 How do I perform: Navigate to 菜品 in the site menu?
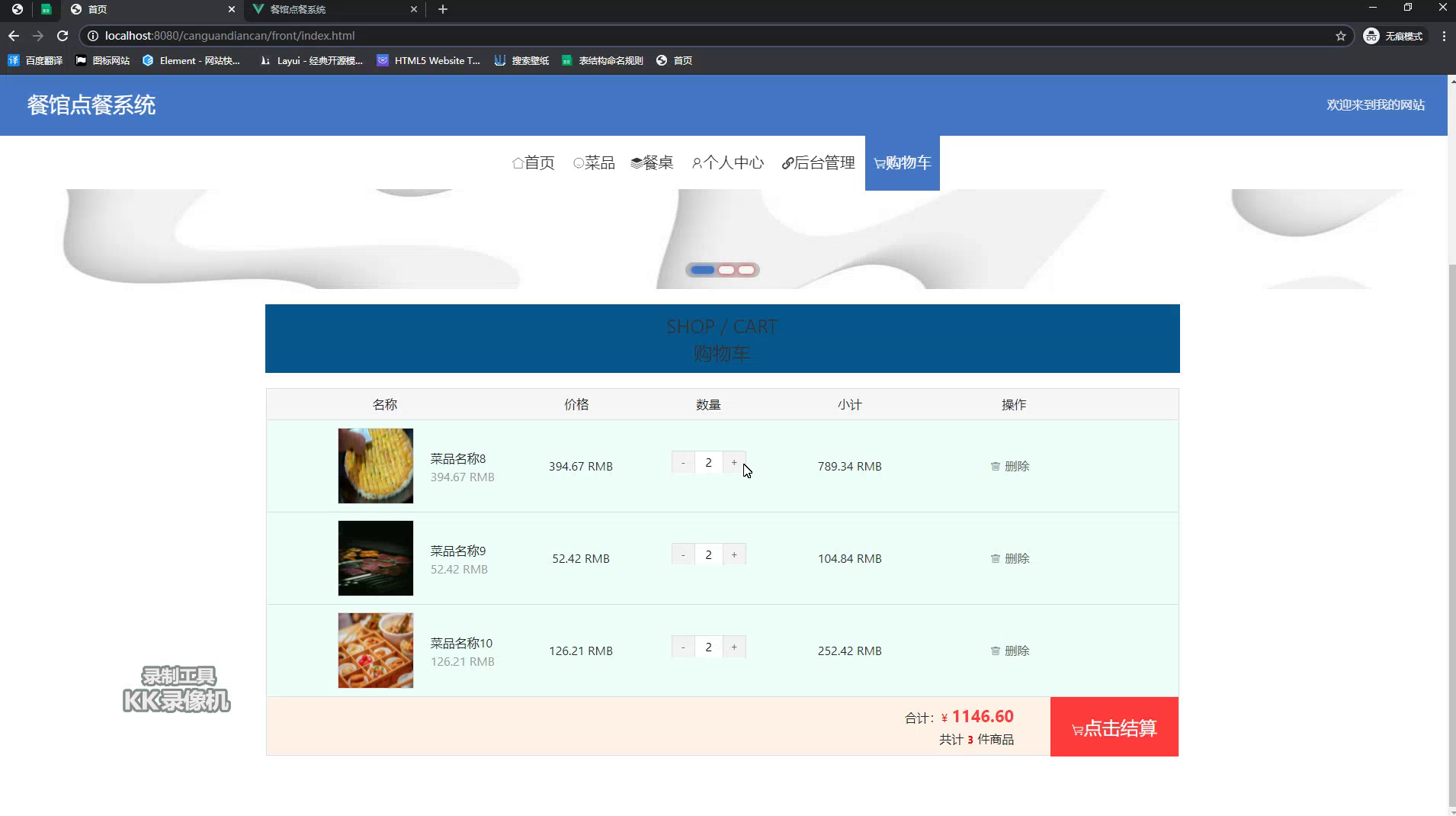click(x=594, y=162)
